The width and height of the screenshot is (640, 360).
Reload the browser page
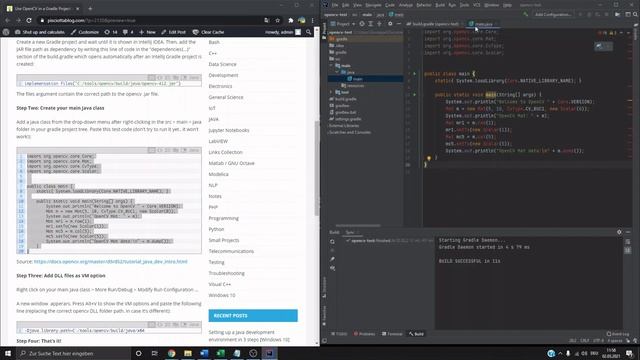29,20
